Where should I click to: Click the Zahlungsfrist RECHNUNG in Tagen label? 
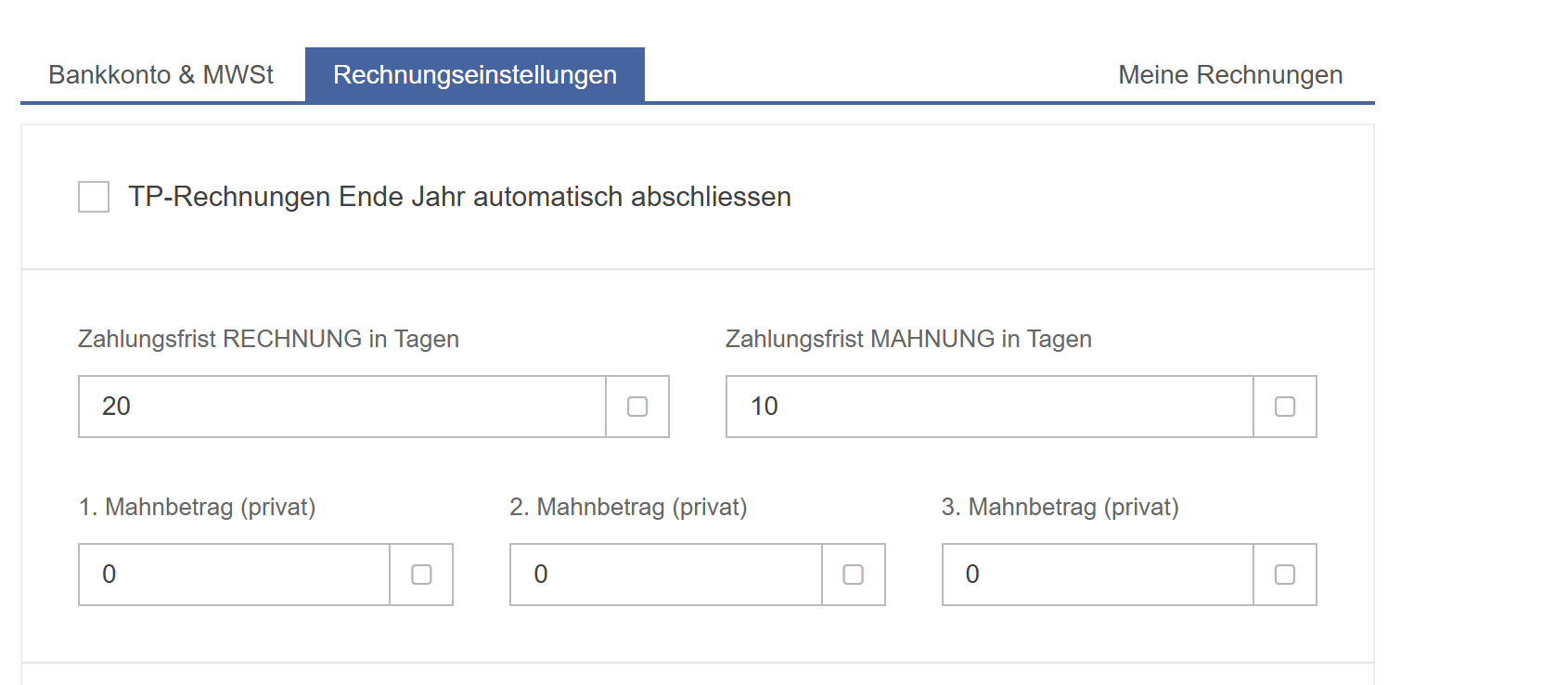click(268, 339)
